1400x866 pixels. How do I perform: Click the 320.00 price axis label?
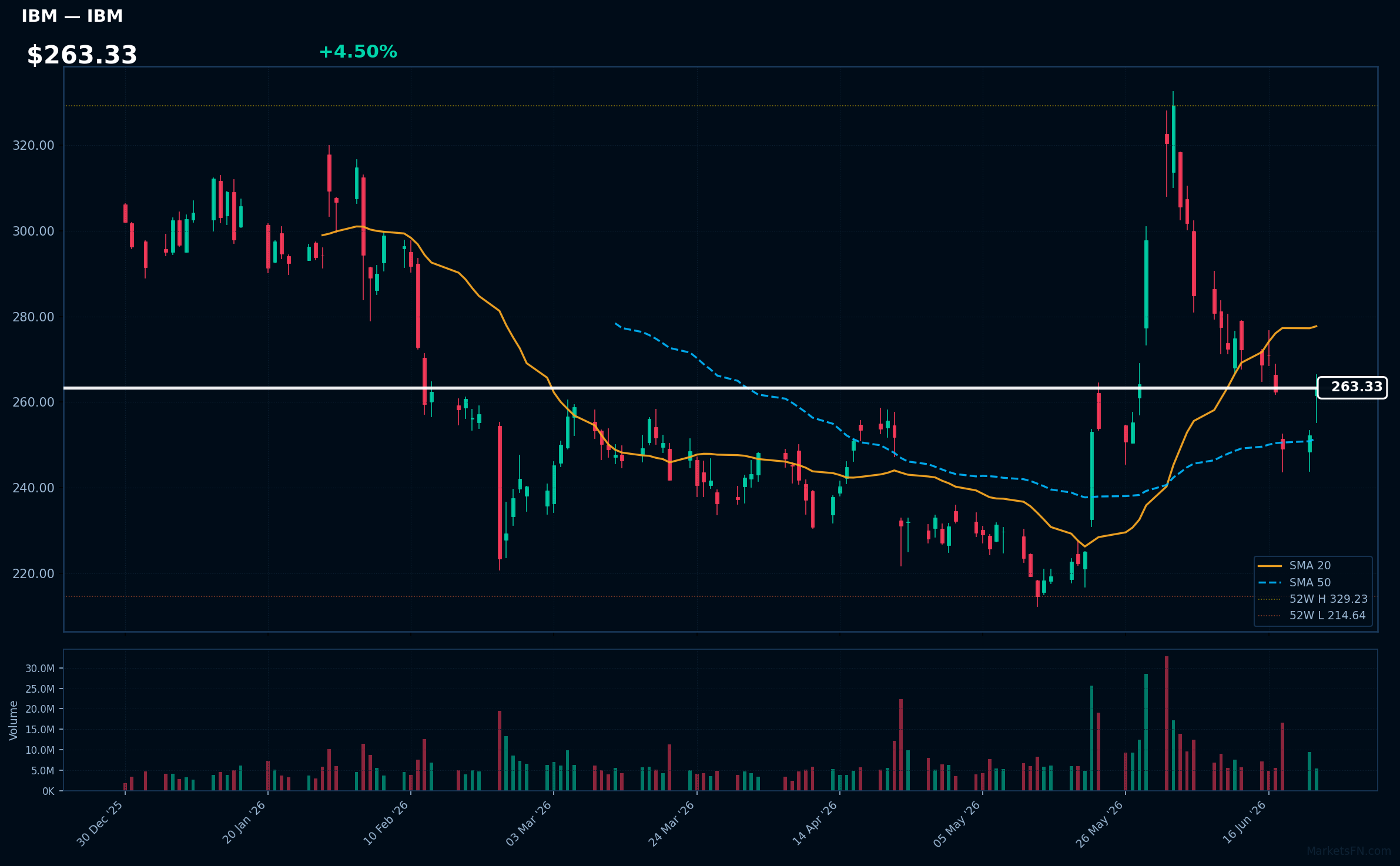(x=34, y=146)
